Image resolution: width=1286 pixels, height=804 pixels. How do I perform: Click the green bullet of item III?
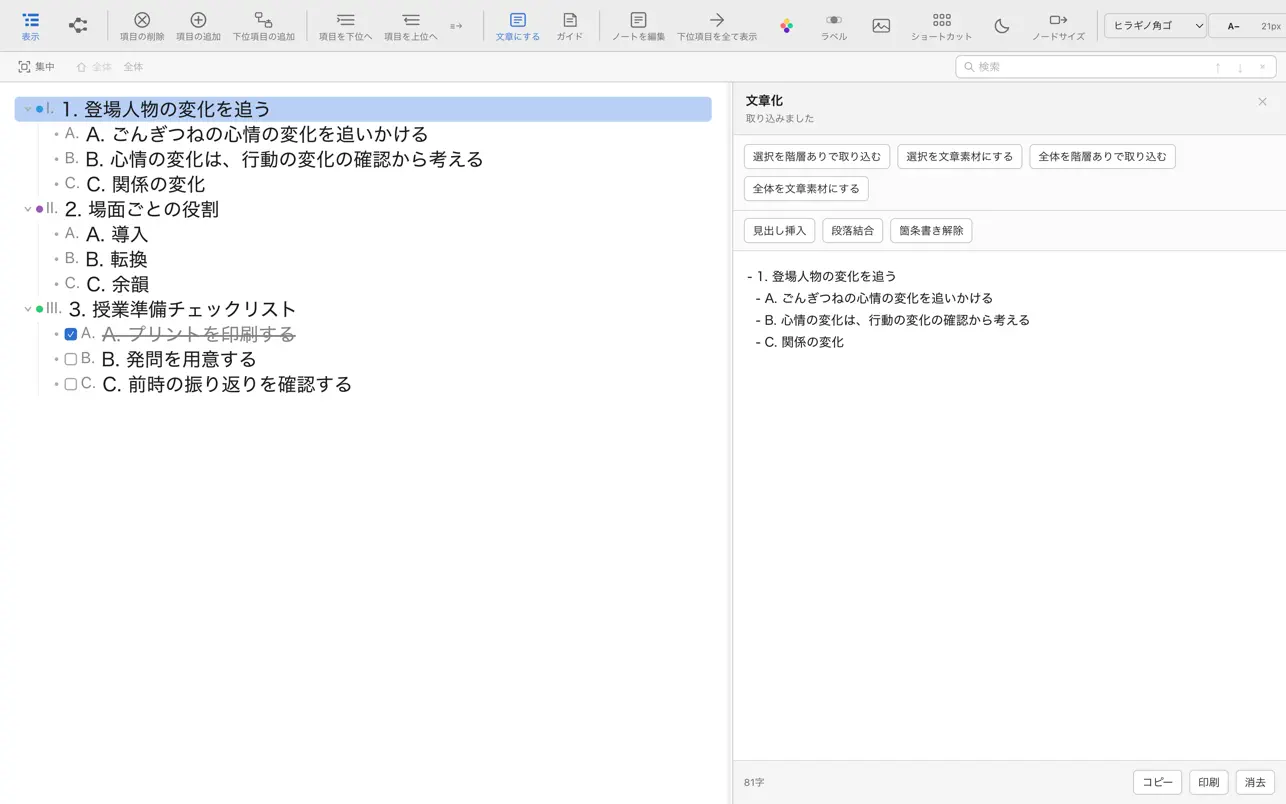(x=40, y=309)
